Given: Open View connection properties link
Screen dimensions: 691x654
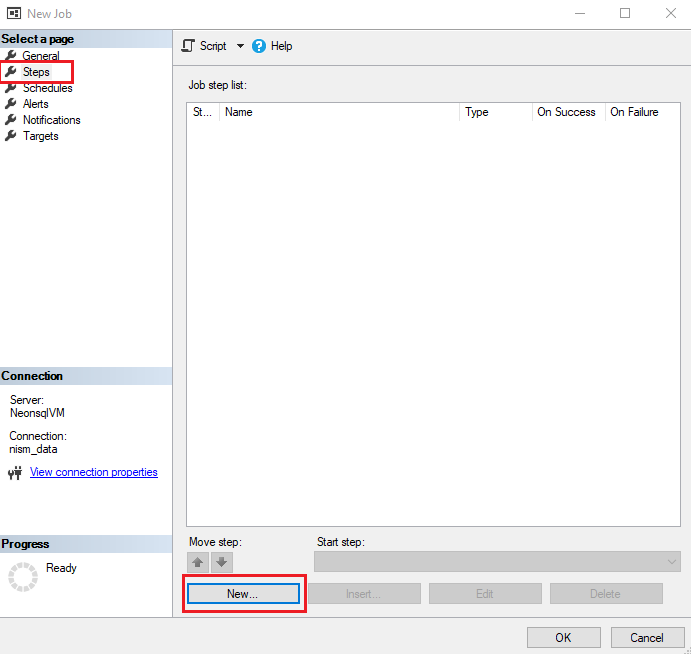Looking at the screenshot, I should tap(94, 472).
